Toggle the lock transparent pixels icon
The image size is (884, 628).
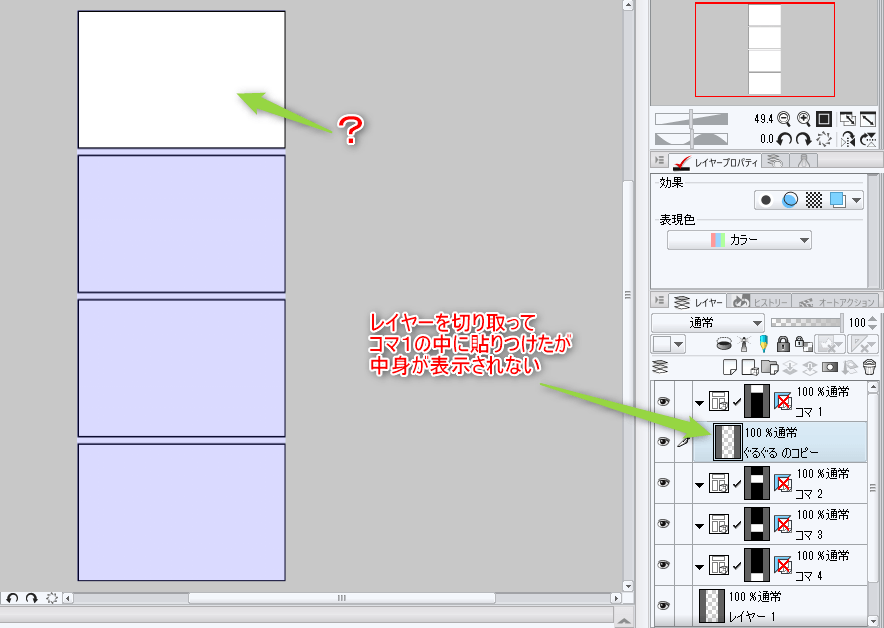click(803, 343)
